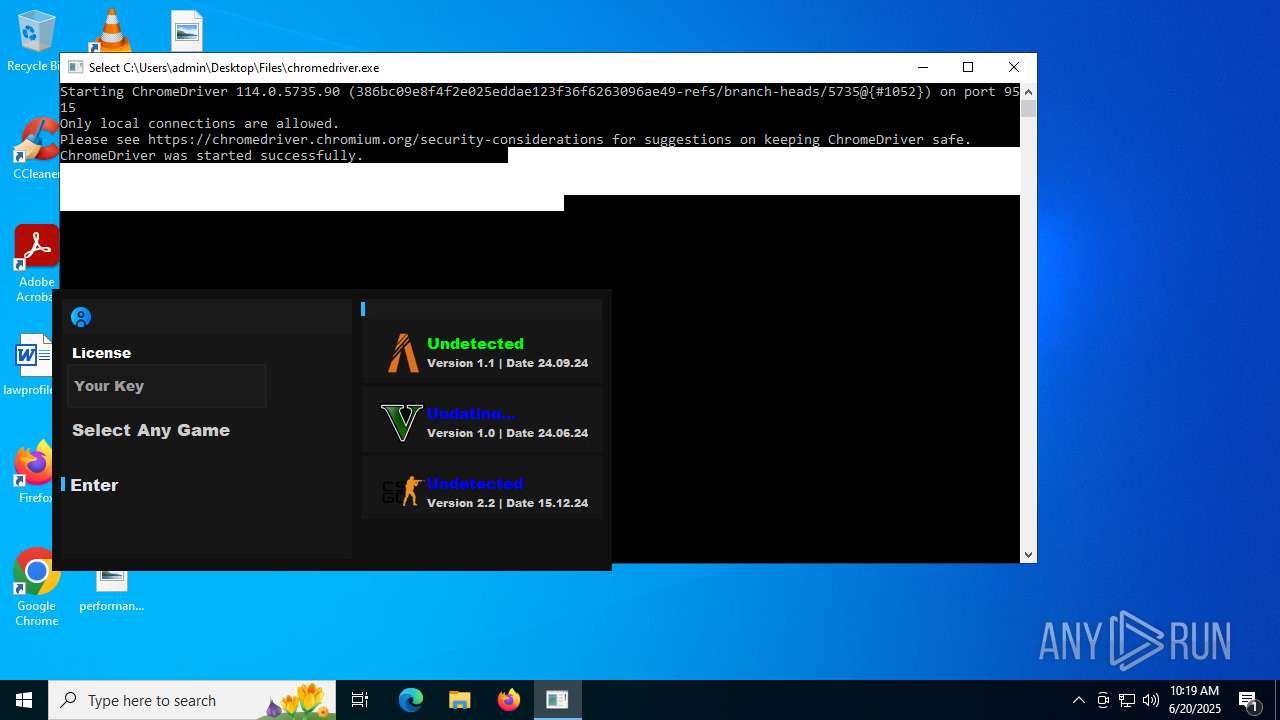Click 'ChromeDriver was started successfully.' line
Viewport: 1280px width, 720px height.
212,155
